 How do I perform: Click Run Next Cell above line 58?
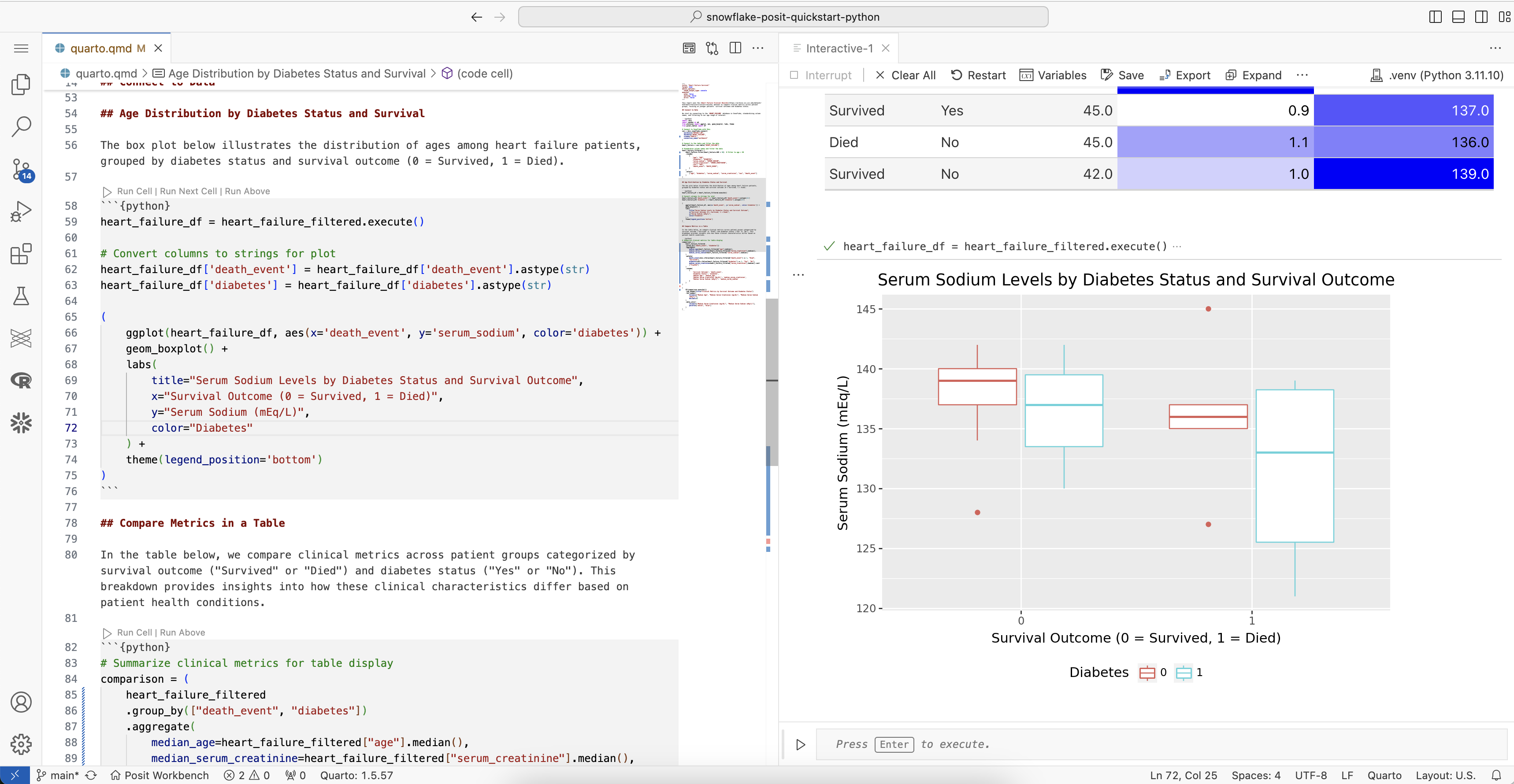coord(188,191)
